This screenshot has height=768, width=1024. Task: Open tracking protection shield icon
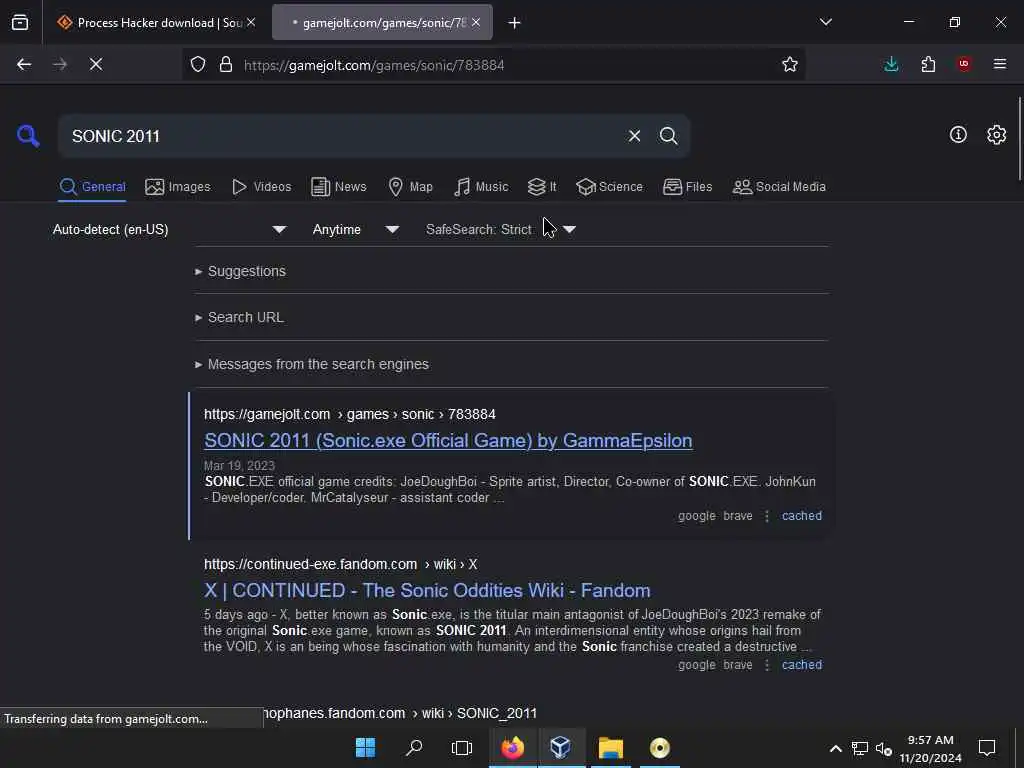198,64
